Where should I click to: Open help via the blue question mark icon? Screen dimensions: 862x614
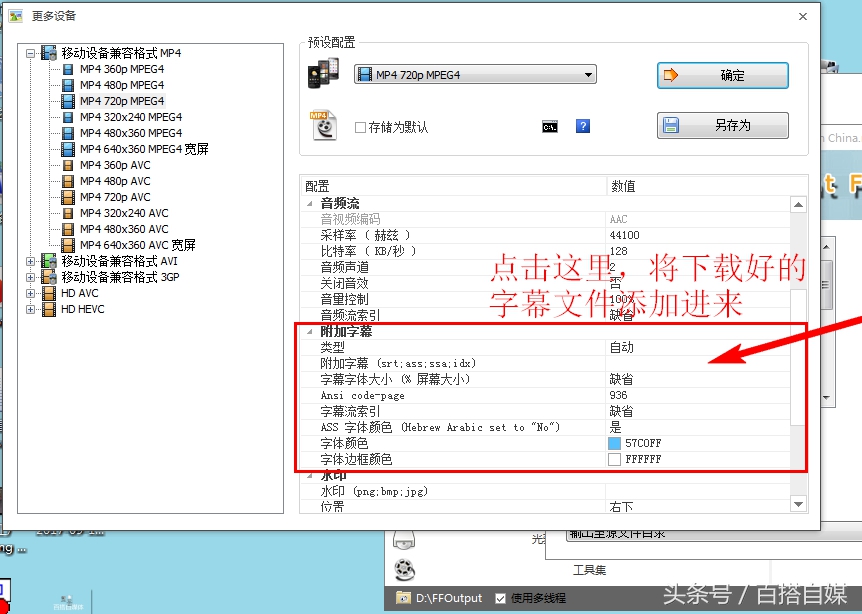582,126
